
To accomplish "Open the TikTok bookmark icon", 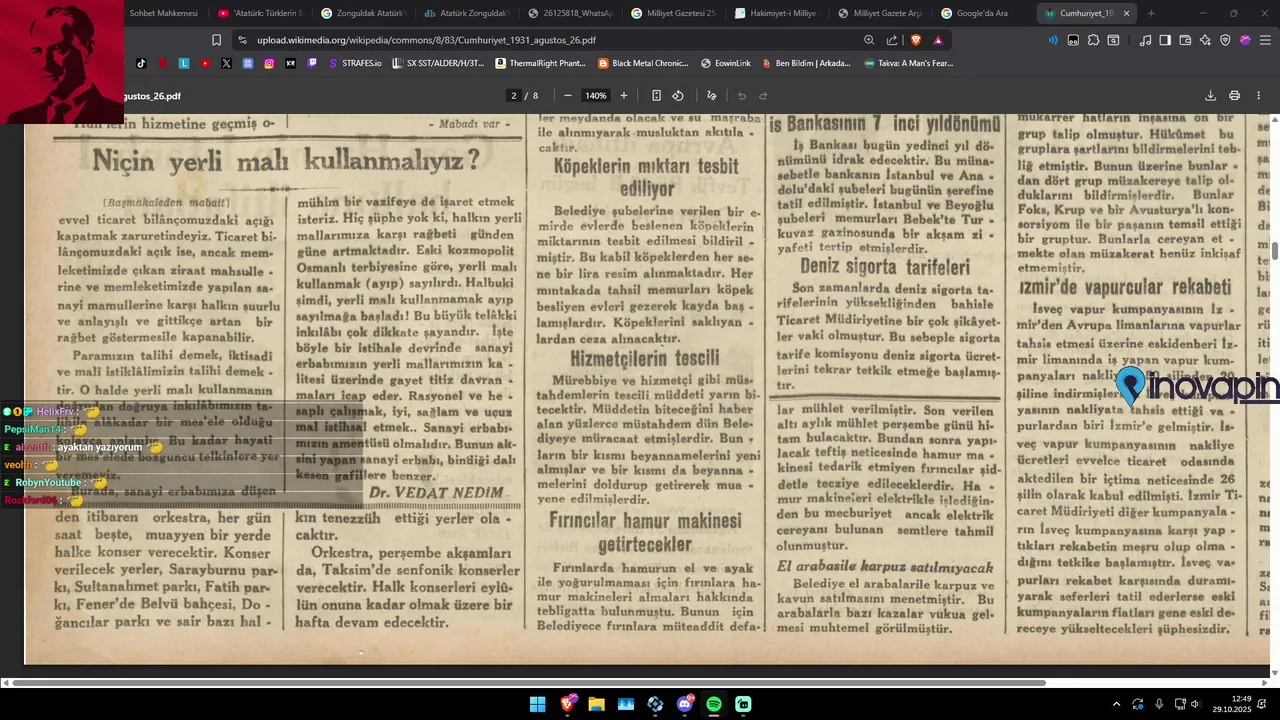I will 141,63.
